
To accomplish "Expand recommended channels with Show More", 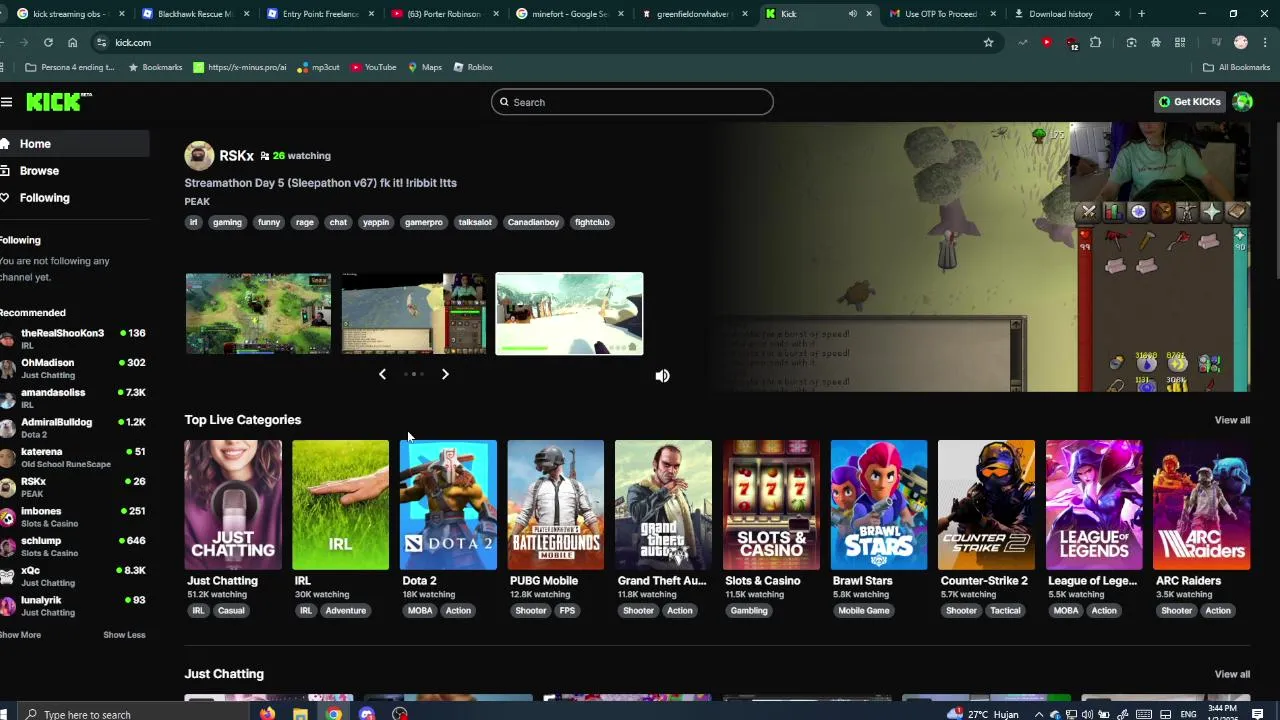I will (20, 635).
